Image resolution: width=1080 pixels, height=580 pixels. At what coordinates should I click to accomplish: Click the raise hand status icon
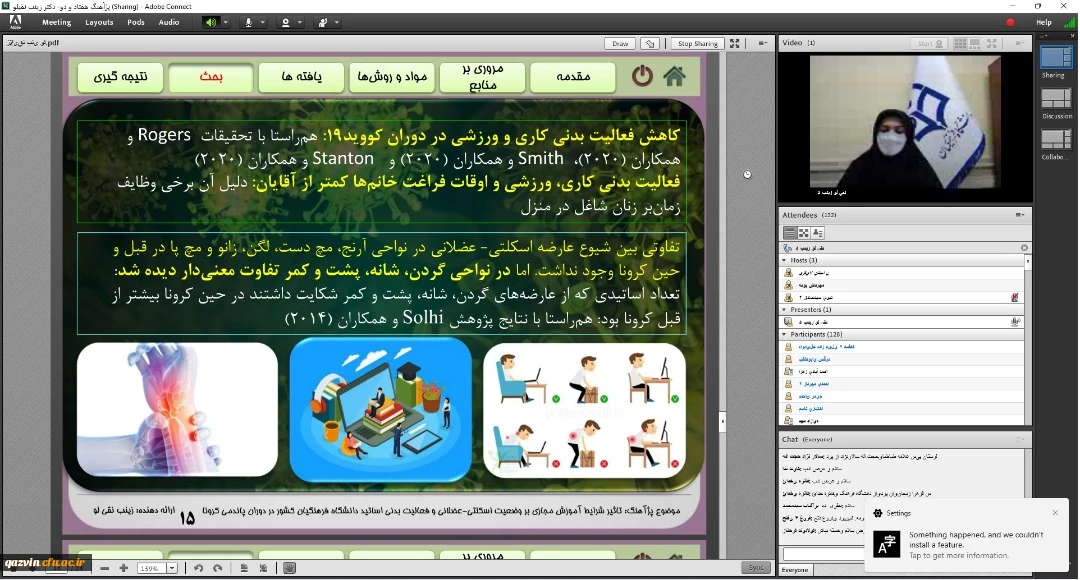tap(323, 22)
